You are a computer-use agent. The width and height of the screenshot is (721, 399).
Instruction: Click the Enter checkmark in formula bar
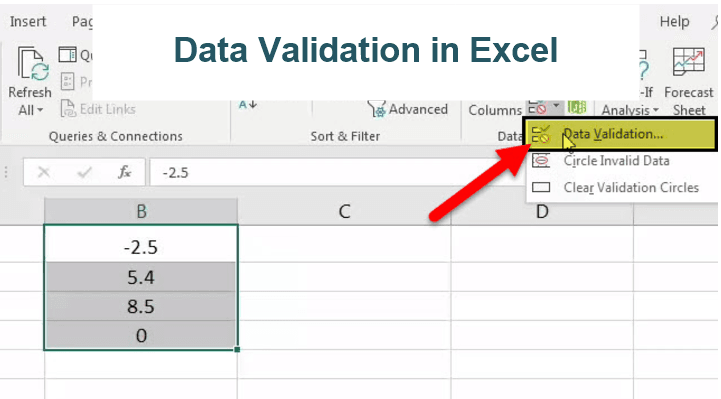[85, 172]
